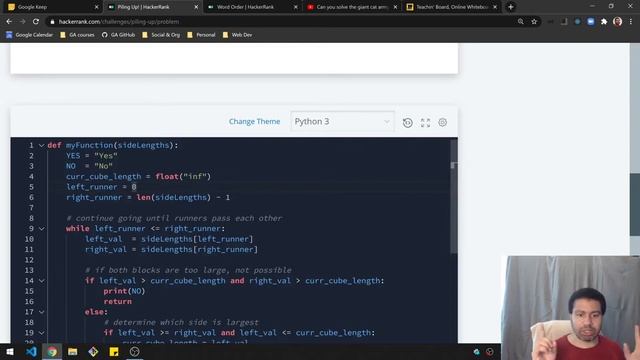Open Sticky Notes from the taskbar
The height and width of the screenshot is (360, 640).
click(x=114, y=352)
